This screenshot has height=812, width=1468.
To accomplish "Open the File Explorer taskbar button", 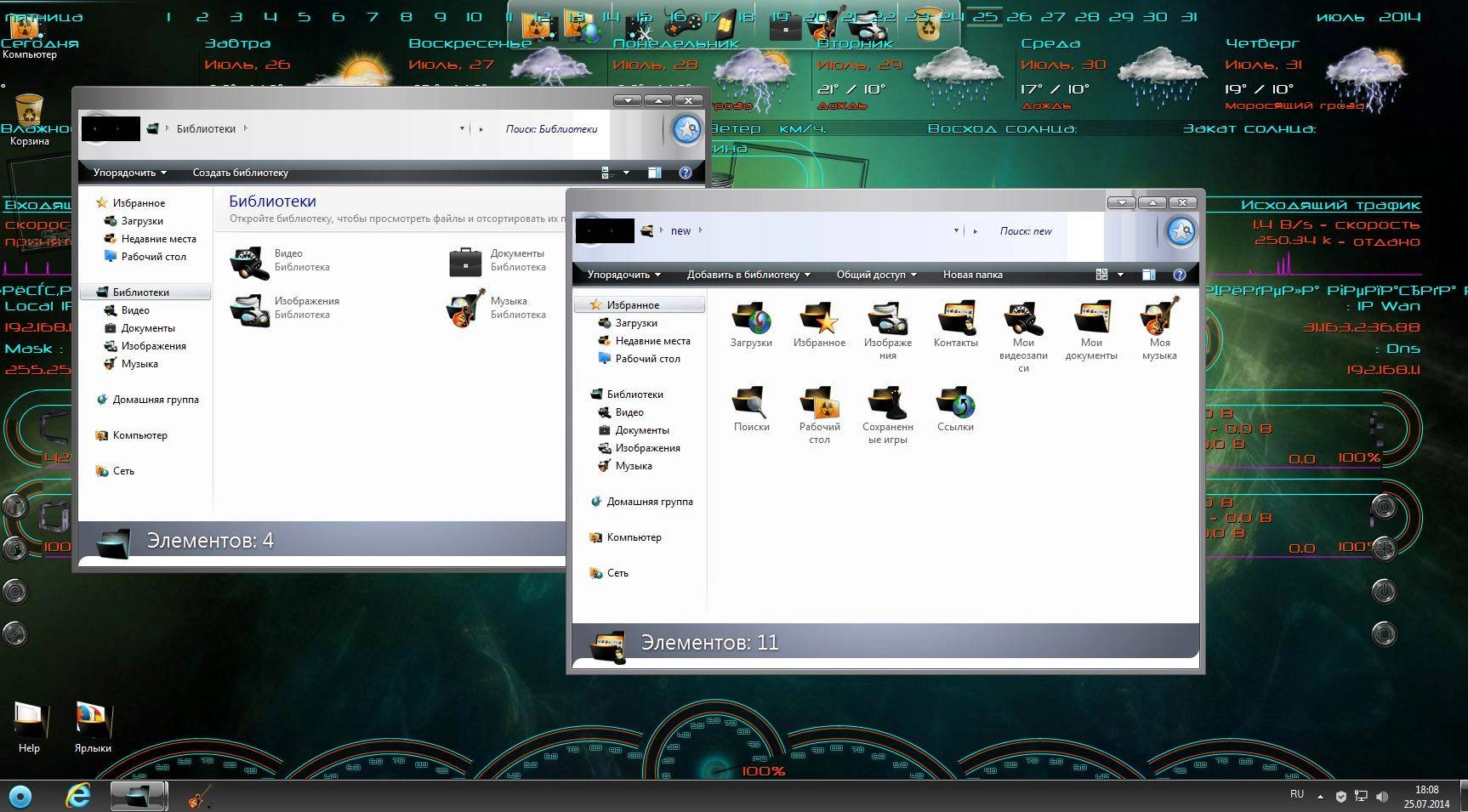I will (139, 797).
